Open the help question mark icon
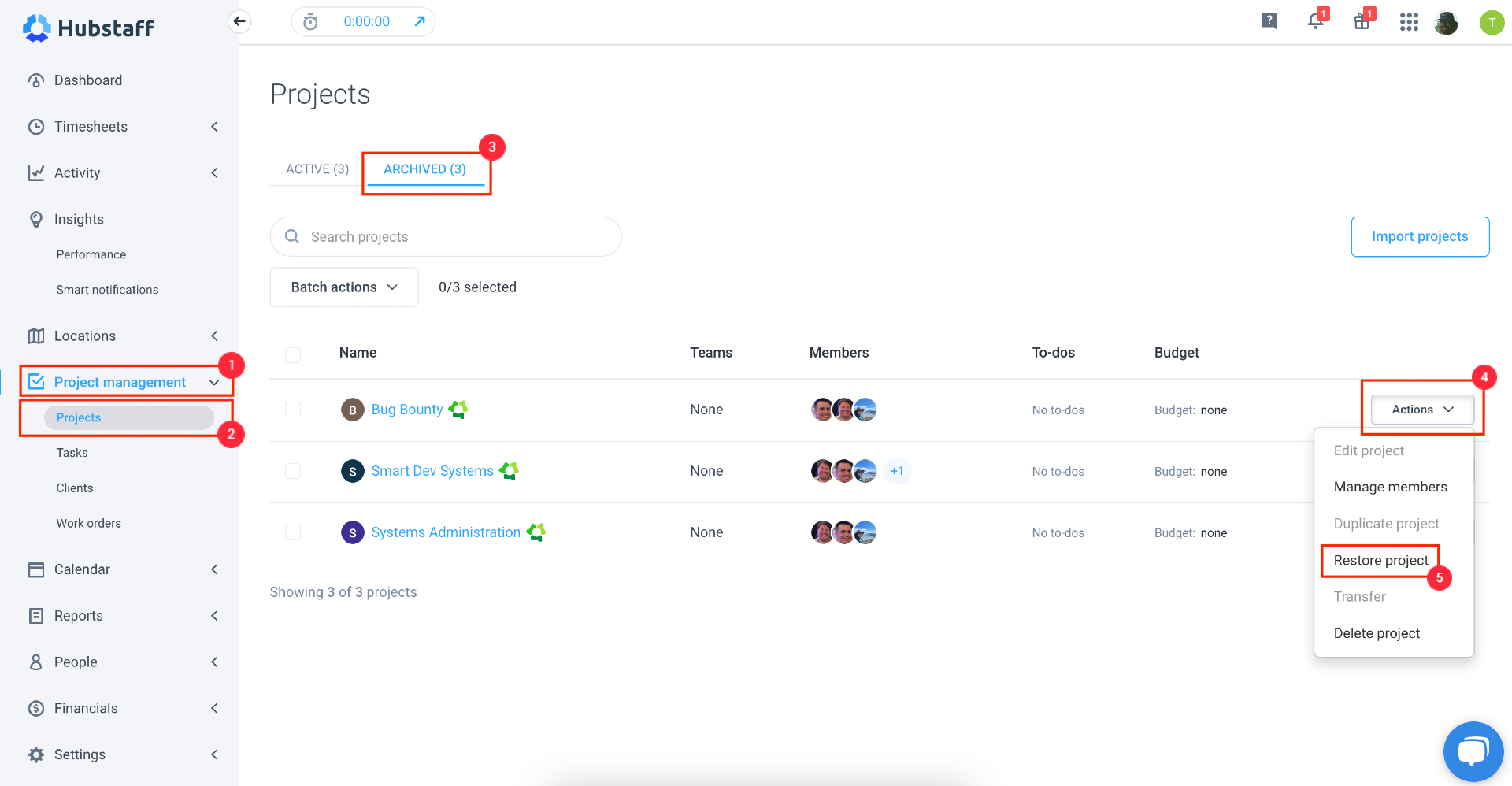The image size is (1512, 786). tap(1269, 21)
